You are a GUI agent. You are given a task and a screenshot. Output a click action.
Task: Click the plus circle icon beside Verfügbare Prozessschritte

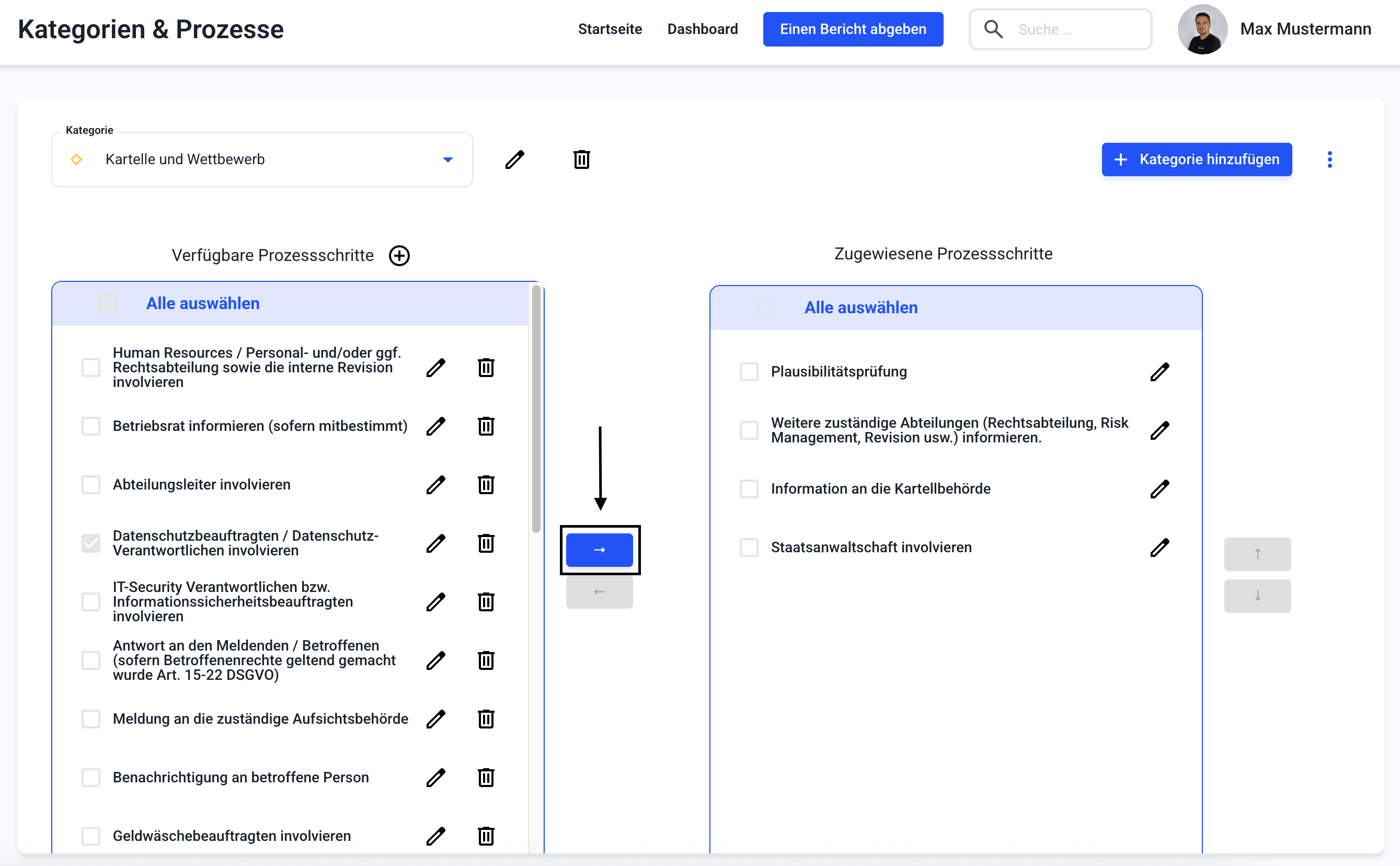[x=399, y=255]
